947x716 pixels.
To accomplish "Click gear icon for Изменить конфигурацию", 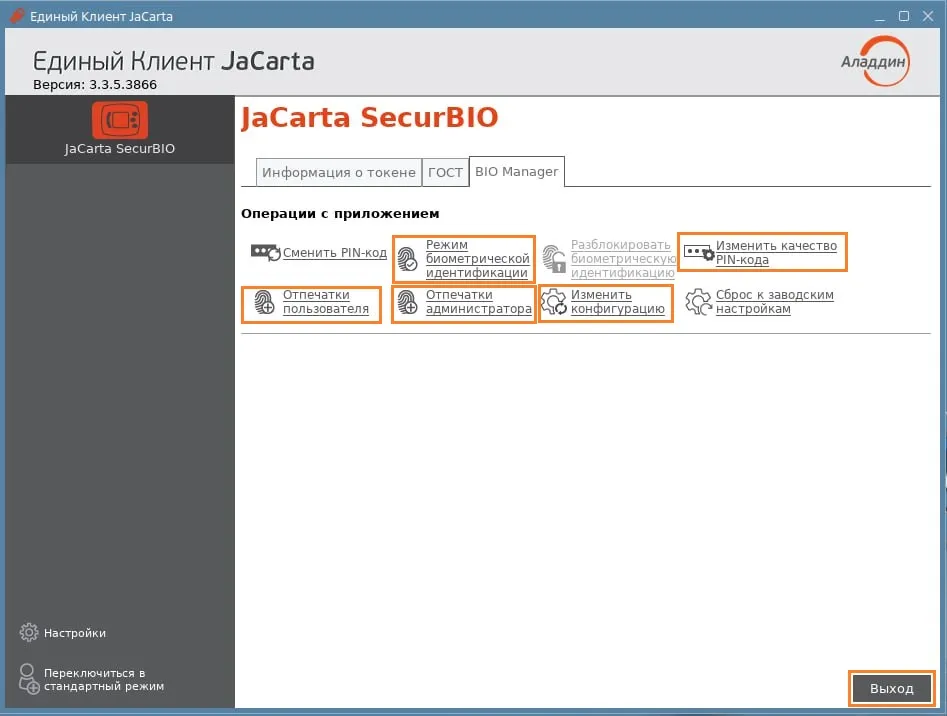I will point(554,302).
